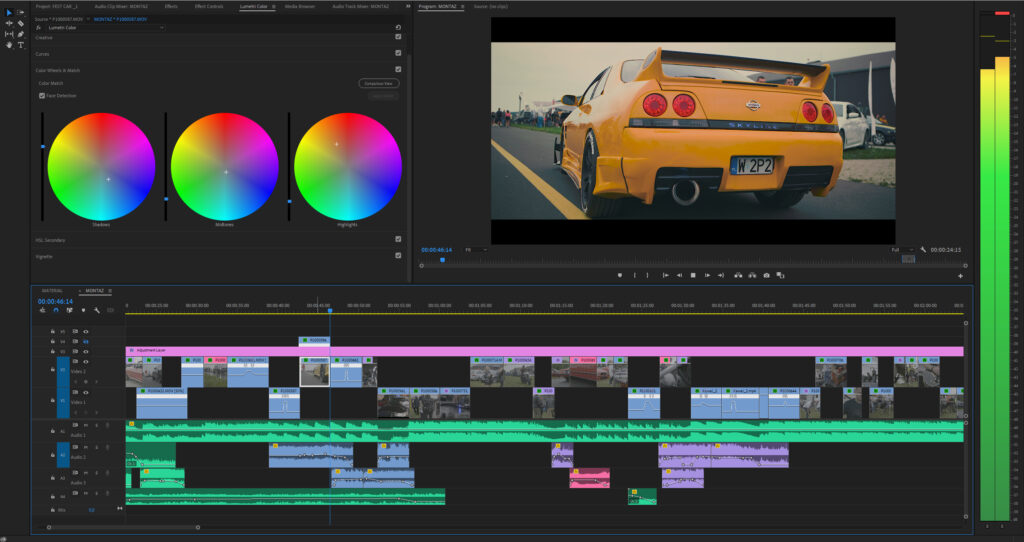Toggle timeline Snap magnet icon
This screenshot has width=1024, height=542.
point(56,310)
